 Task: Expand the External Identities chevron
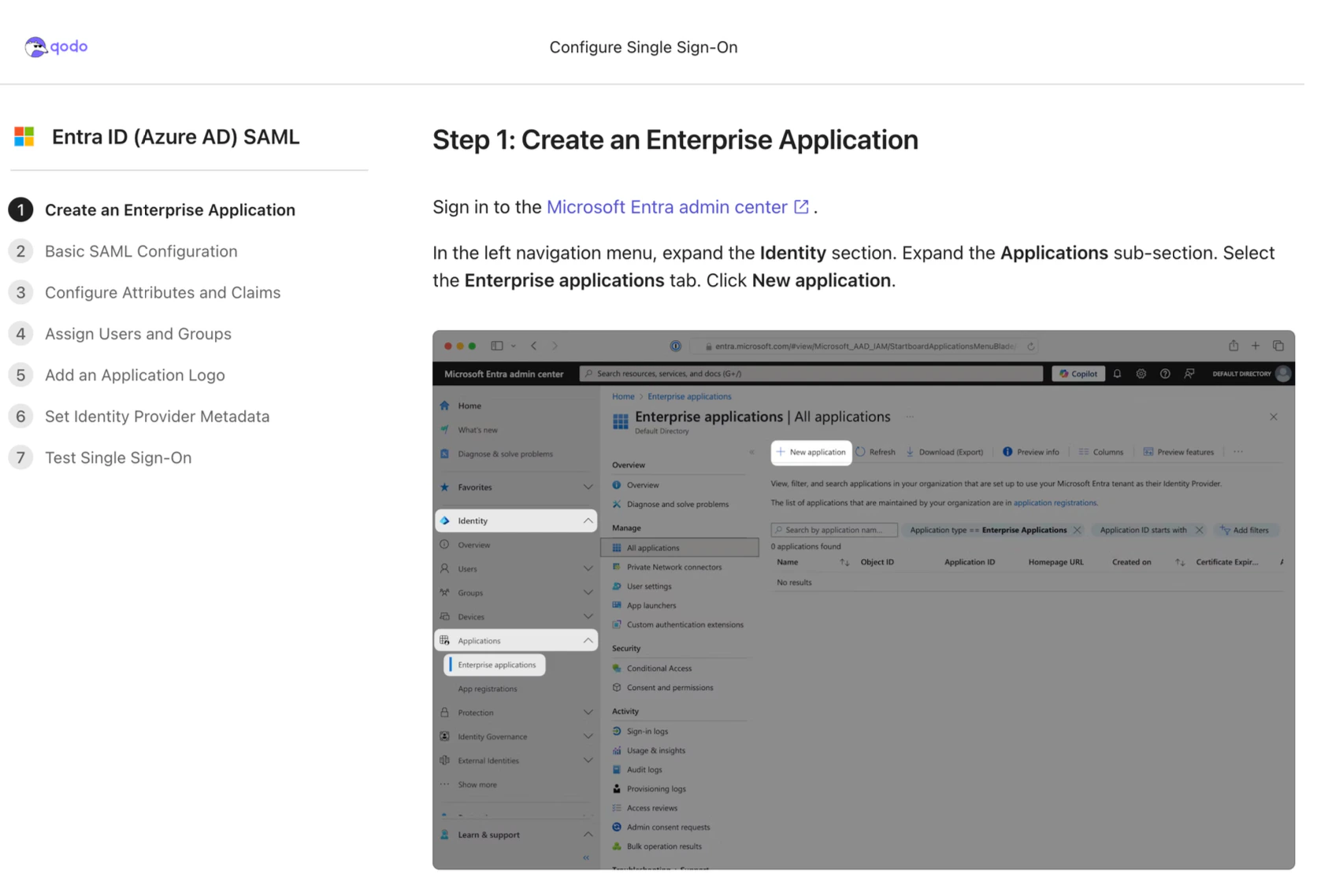coord(588,761)
